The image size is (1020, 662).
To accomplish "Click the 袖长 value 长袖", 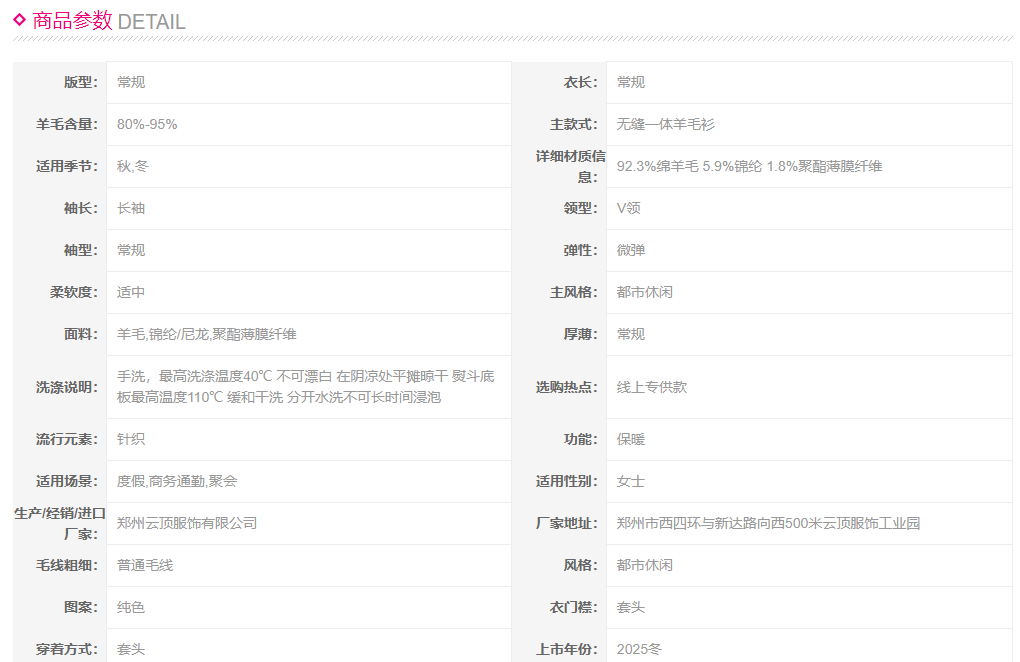I will click(x=131, y=208).
